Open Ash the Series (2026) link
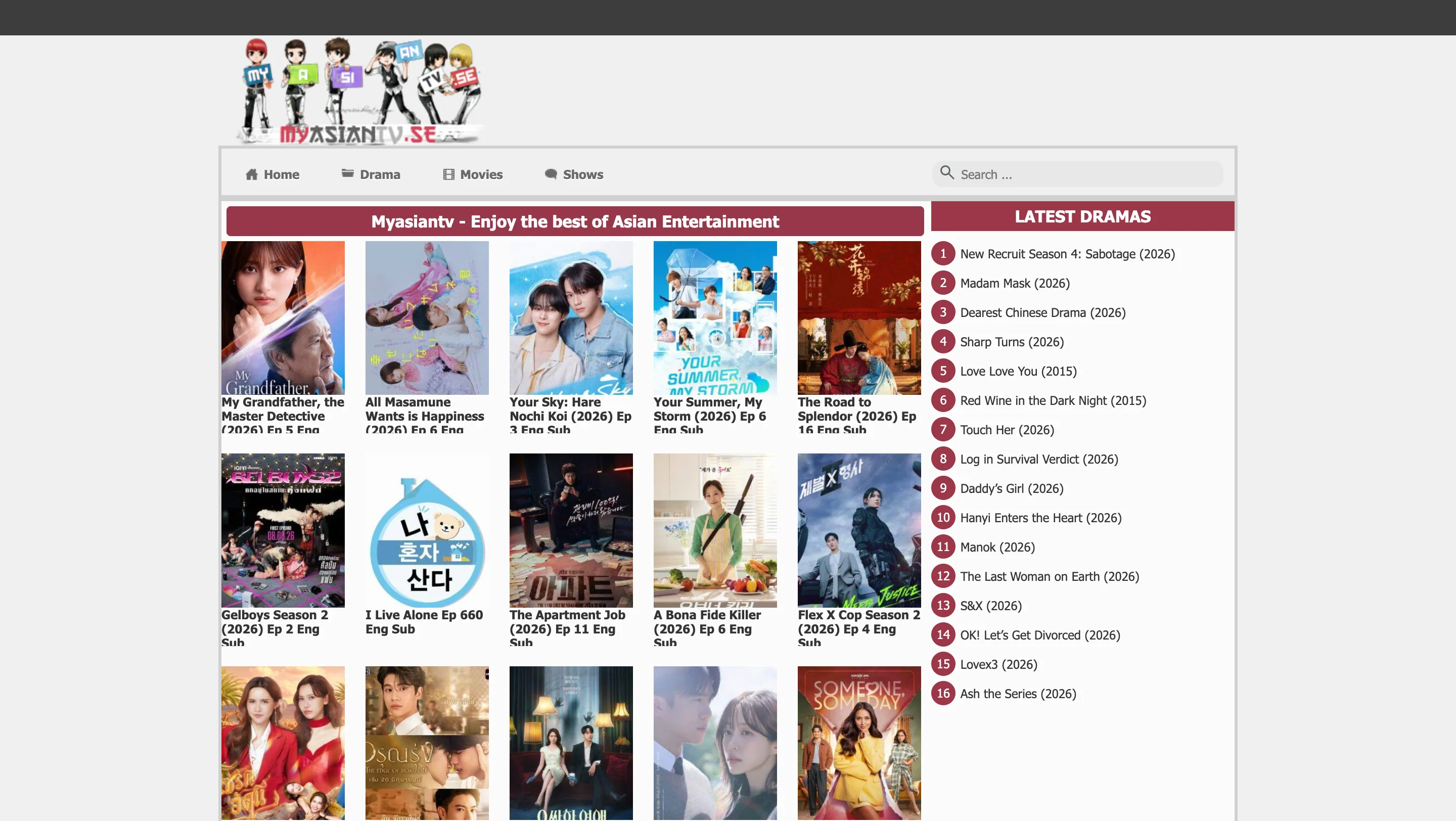Image resolution: width=1456 pixels, height=821 pixels. tap(1019, 695)
